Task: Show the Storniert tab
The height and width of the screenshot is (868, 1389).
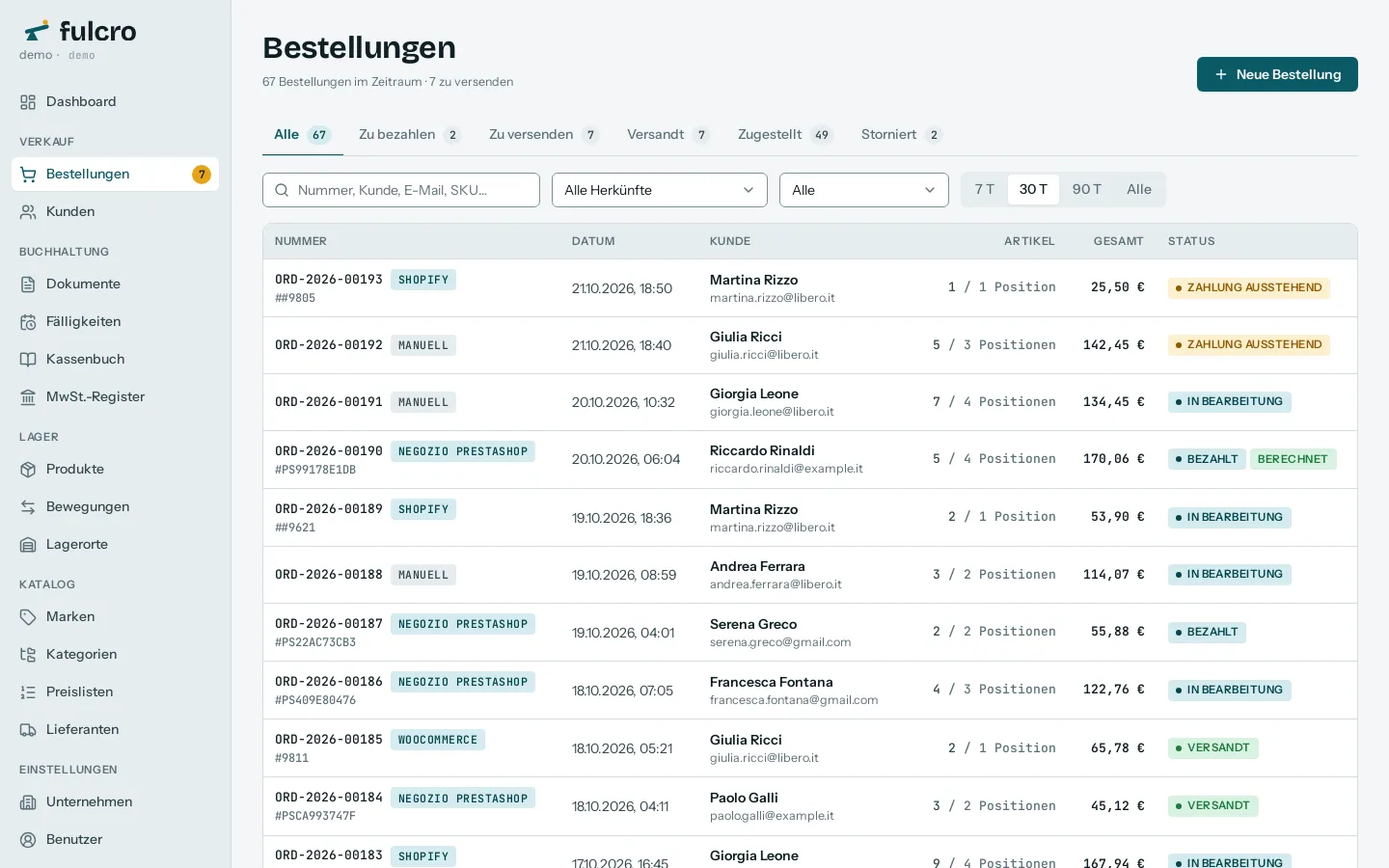Action: tap(901, 135)
